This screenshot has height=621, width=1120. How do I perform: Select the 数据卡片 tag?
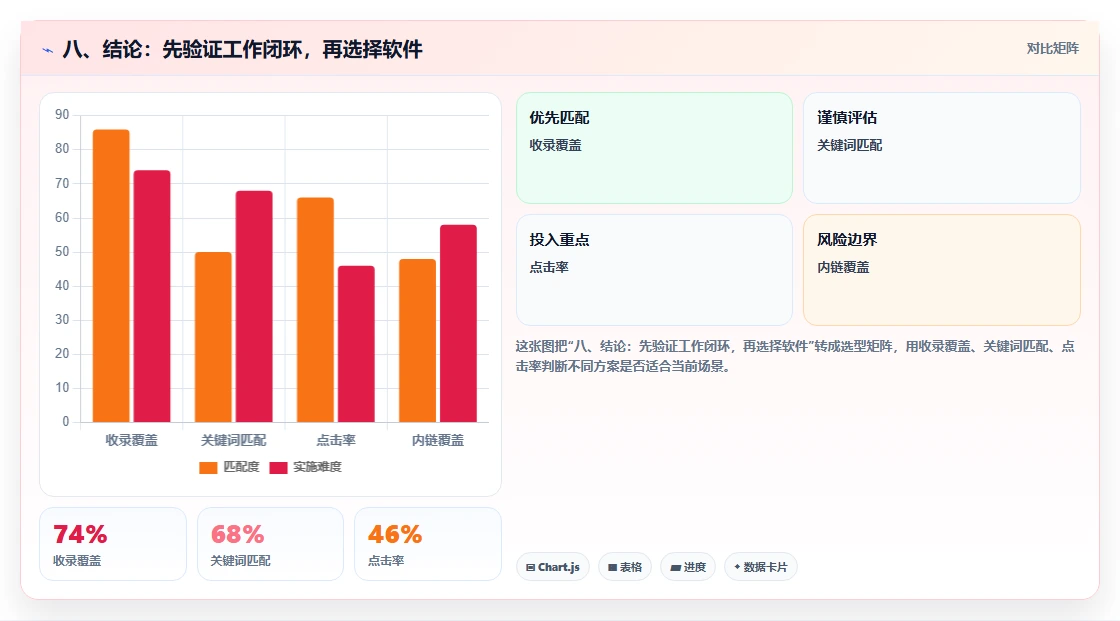pyautogui.click(x=761, y=567)
